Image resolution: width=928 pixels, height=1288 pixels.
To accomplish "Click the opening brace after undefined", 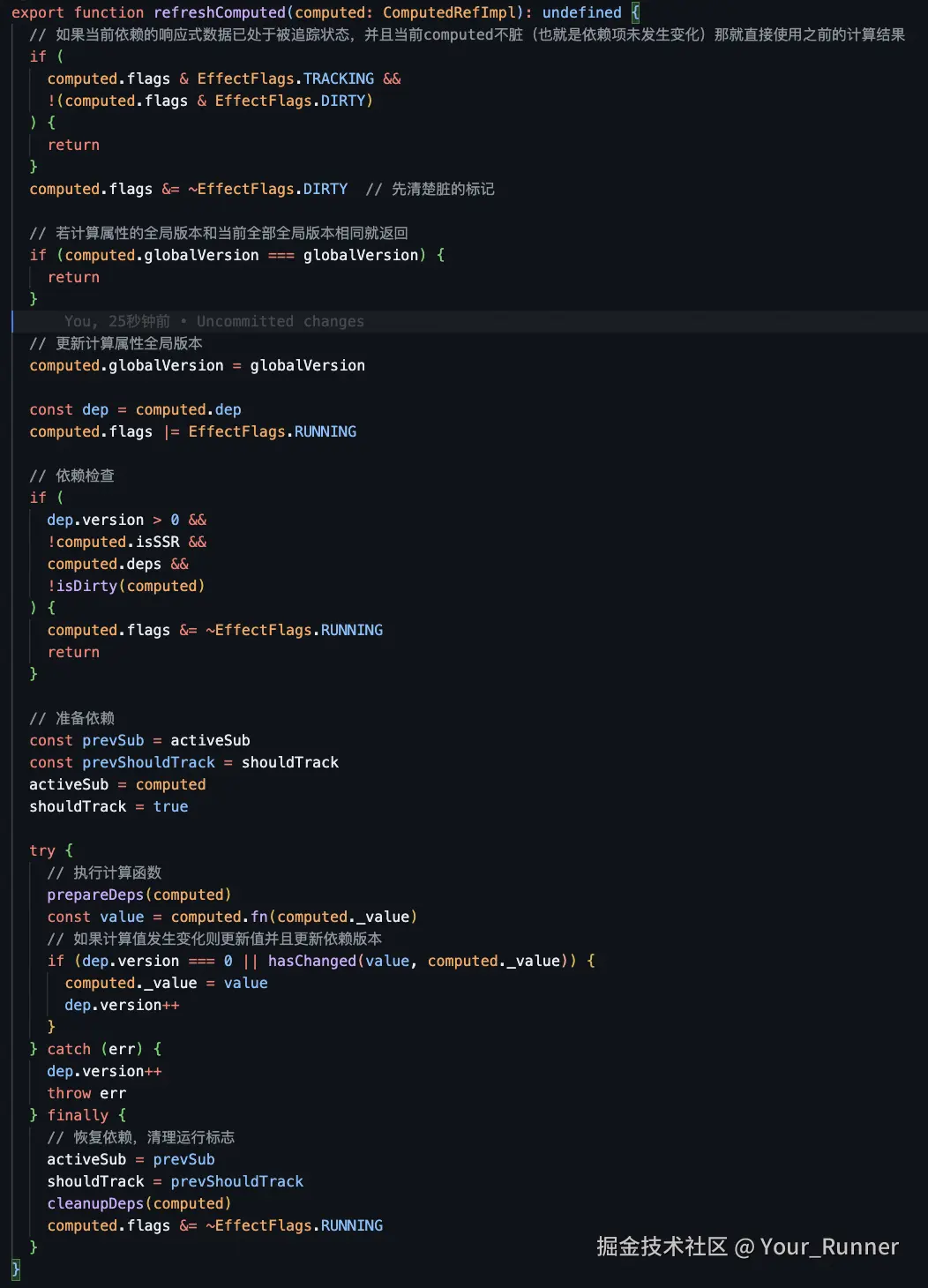I will 635,12.
